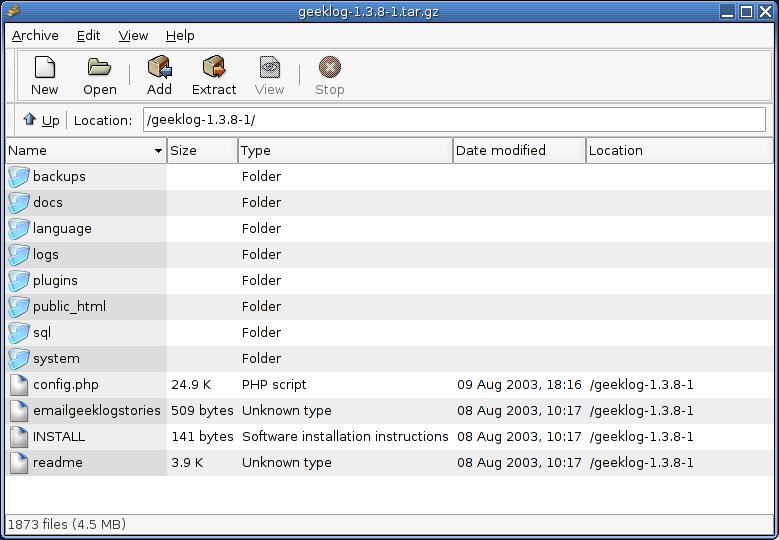Go up one directory with Up arrow
The height and width of the screenshot is (540, 779).
[30, 119]
